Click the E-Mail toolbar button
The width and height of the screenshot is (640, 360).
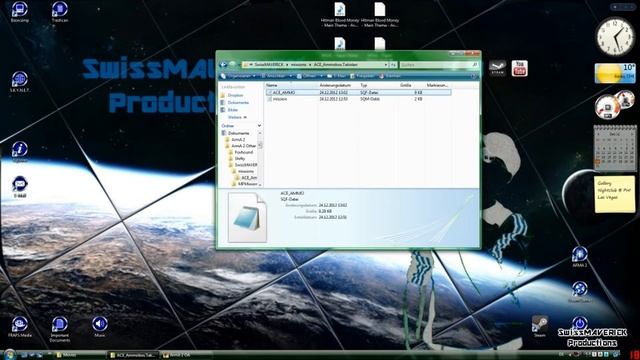pyautogui.click(x=337, y=76)
